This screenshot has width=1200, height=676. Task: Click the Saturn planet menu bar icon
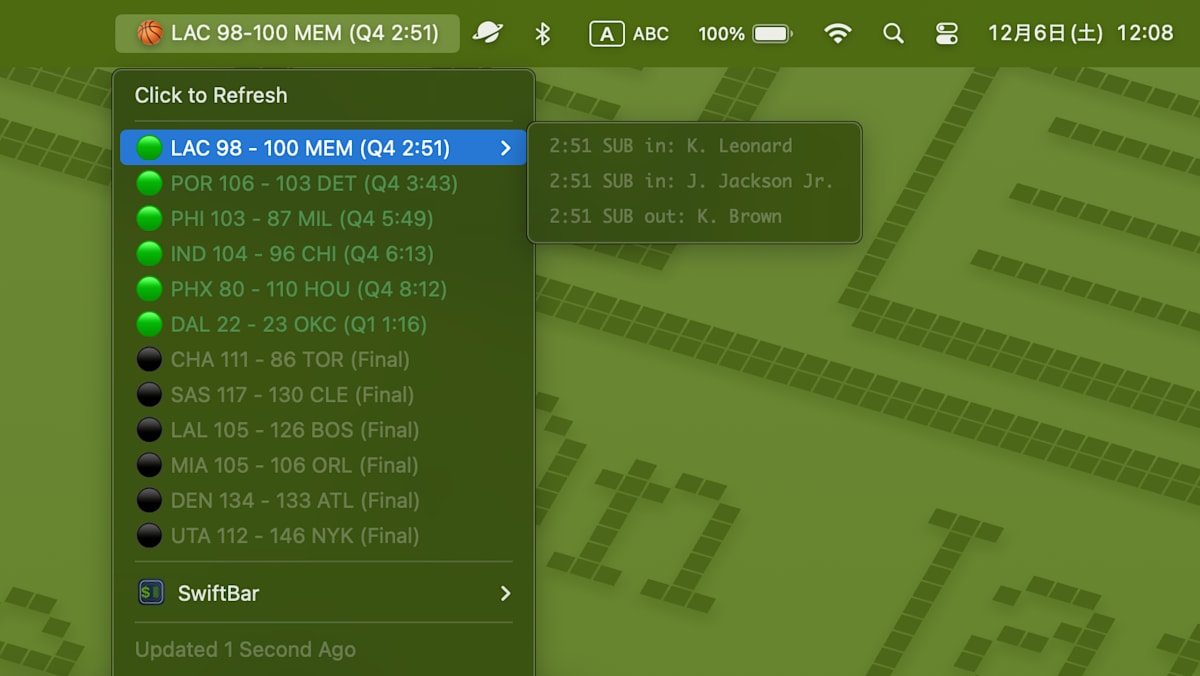pyautogui.click(x=488, y=33)
